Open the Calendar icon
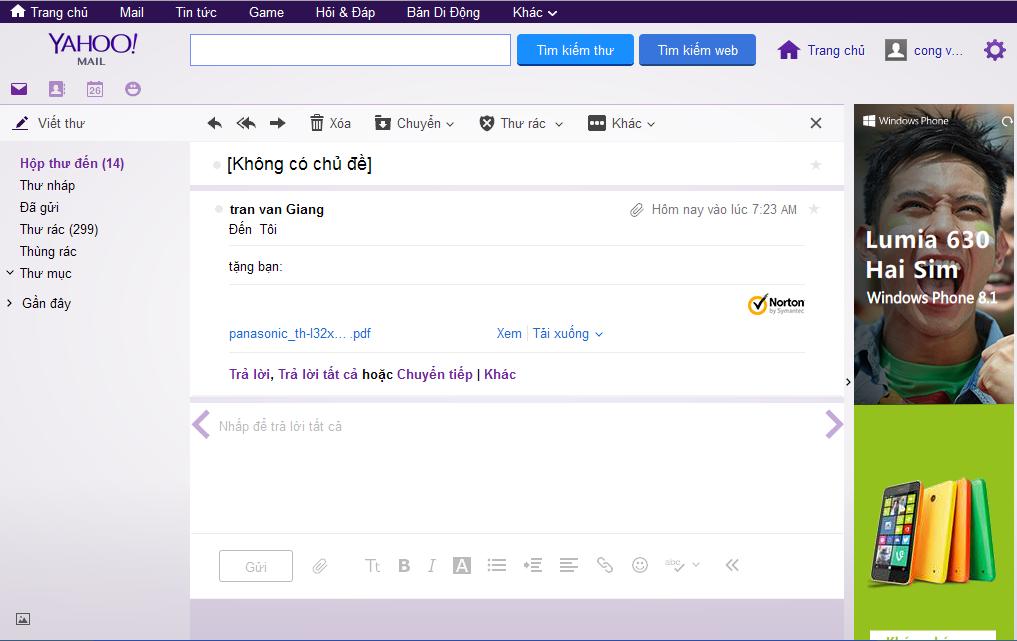This screenshot has height=641, width=1017. click(95, 89)
